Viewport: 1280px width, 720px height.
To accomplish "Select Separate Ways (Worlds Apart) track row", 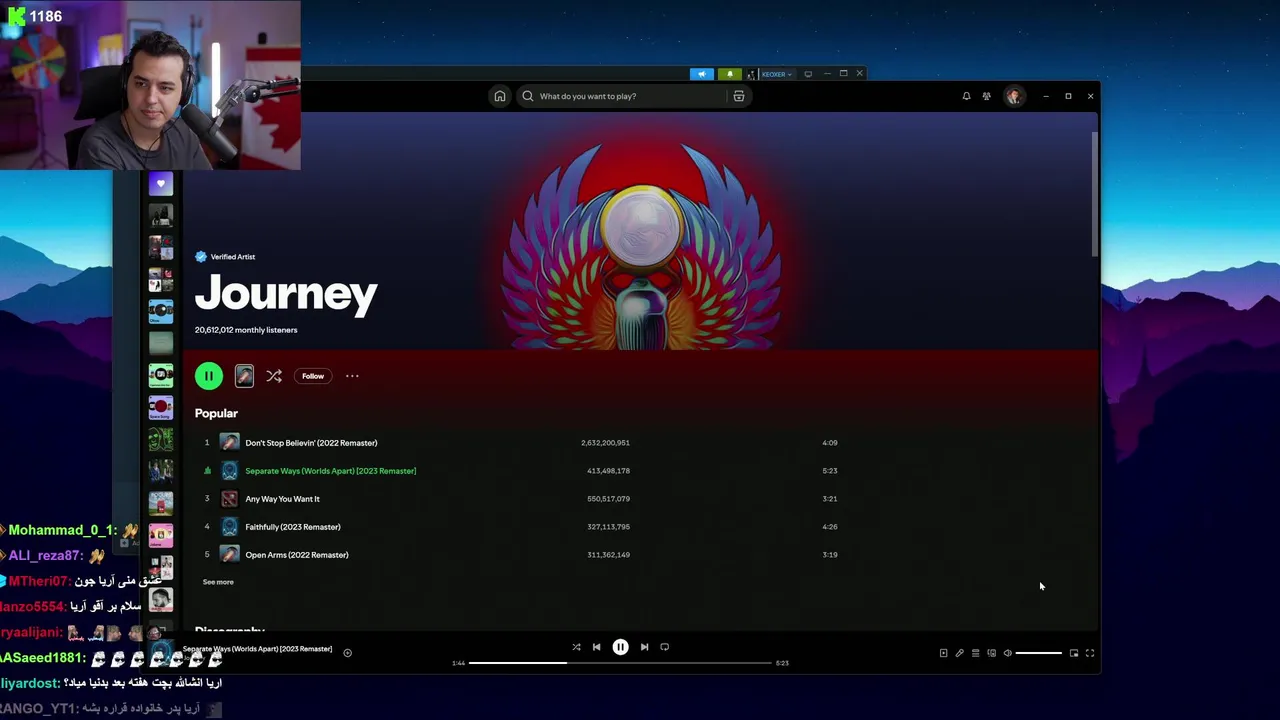I will click(520, 470).
